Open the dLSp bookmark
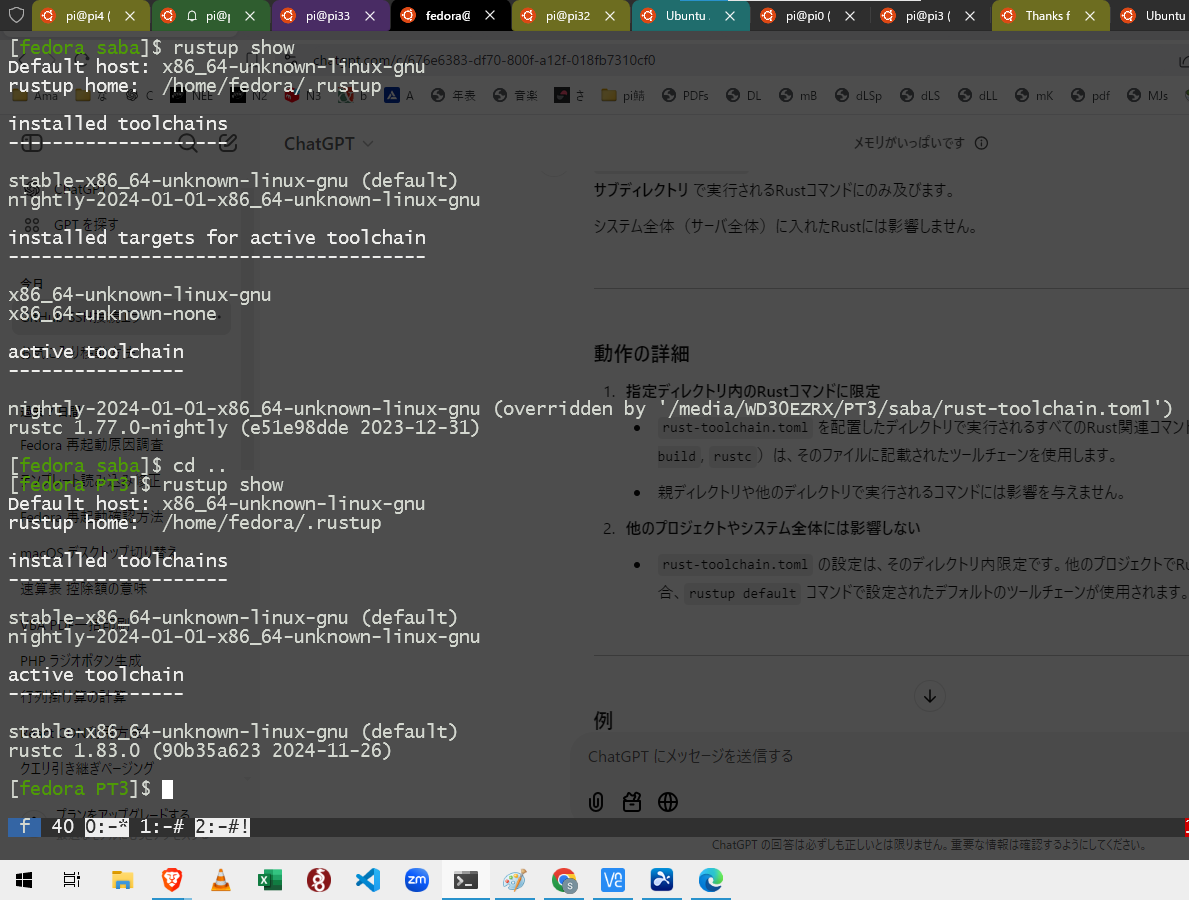The image size is (1189, 900). [x=858, y=96]
